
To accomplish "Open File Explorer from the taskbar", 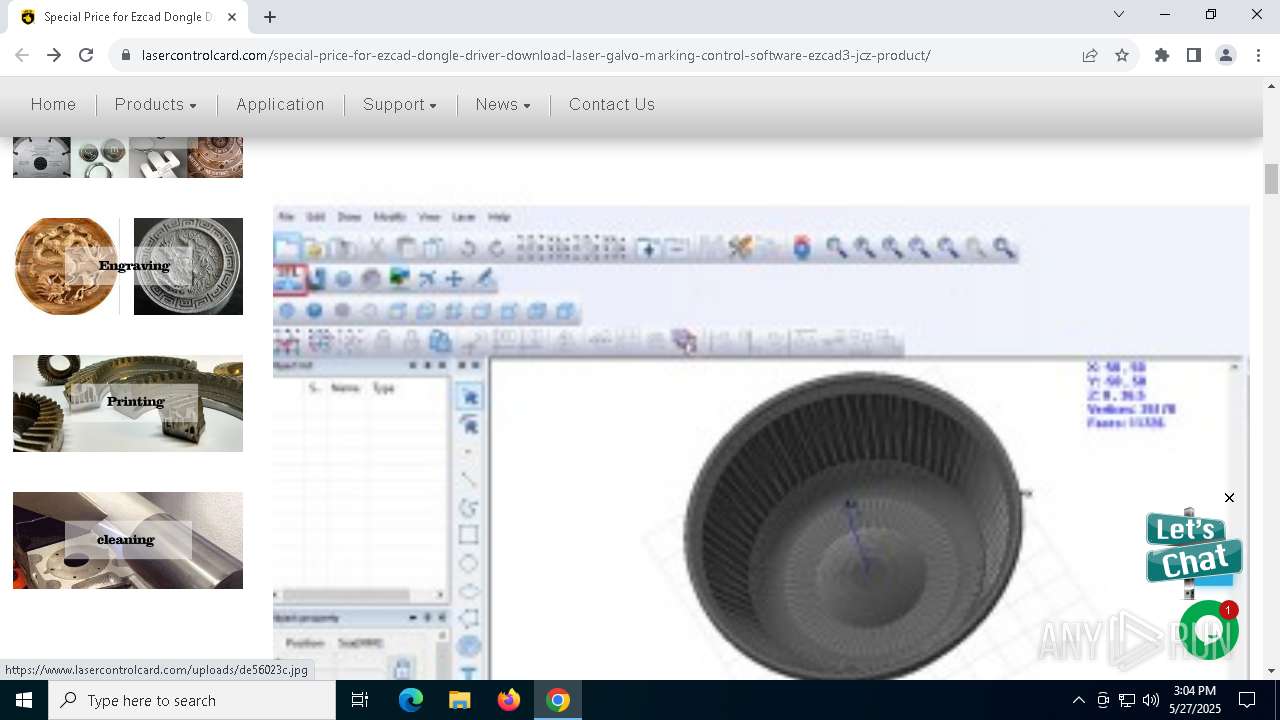I will coord(459,700).
